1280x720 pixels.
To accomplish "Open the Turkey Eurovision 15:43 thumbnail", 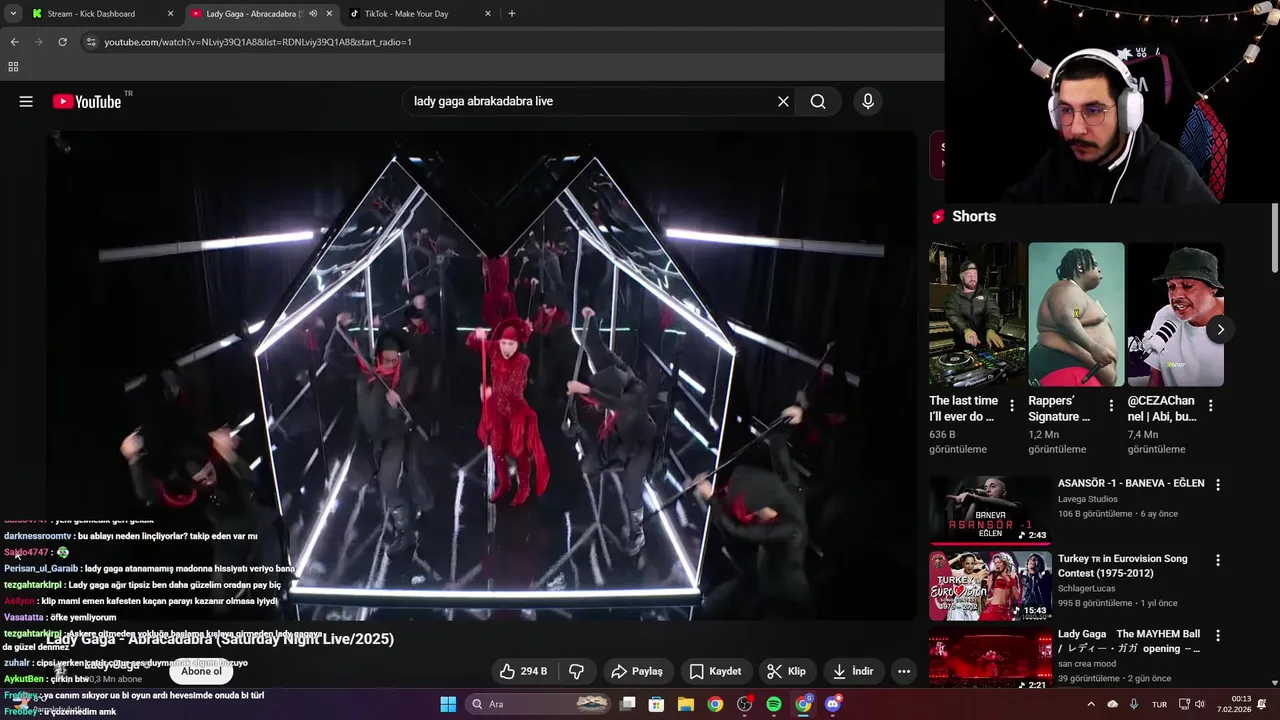I will point(990,585).
